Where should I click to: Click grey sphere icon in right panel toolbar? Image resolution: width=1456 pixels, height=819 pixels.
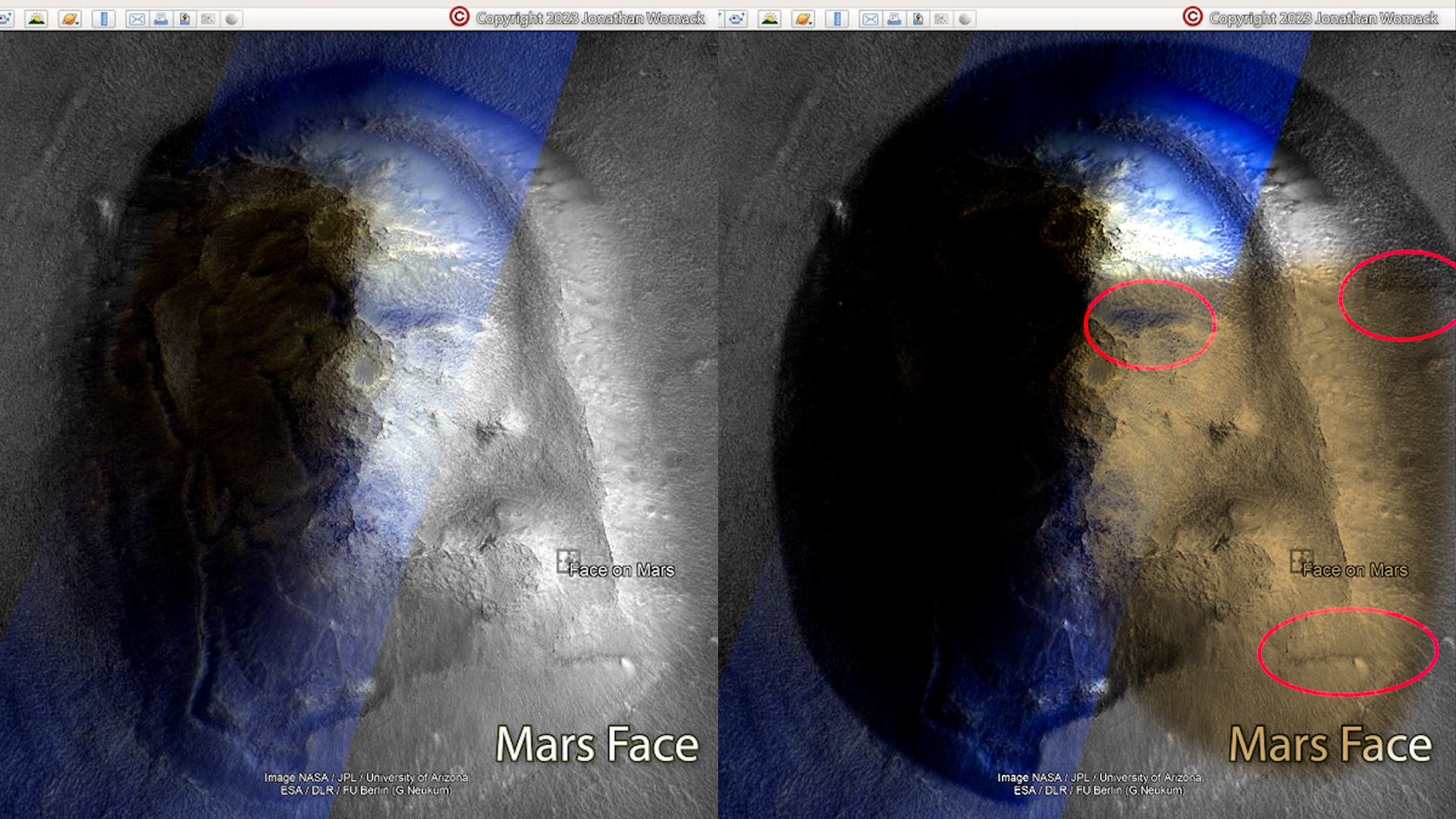pyautogui.click(x=965, y=19)
